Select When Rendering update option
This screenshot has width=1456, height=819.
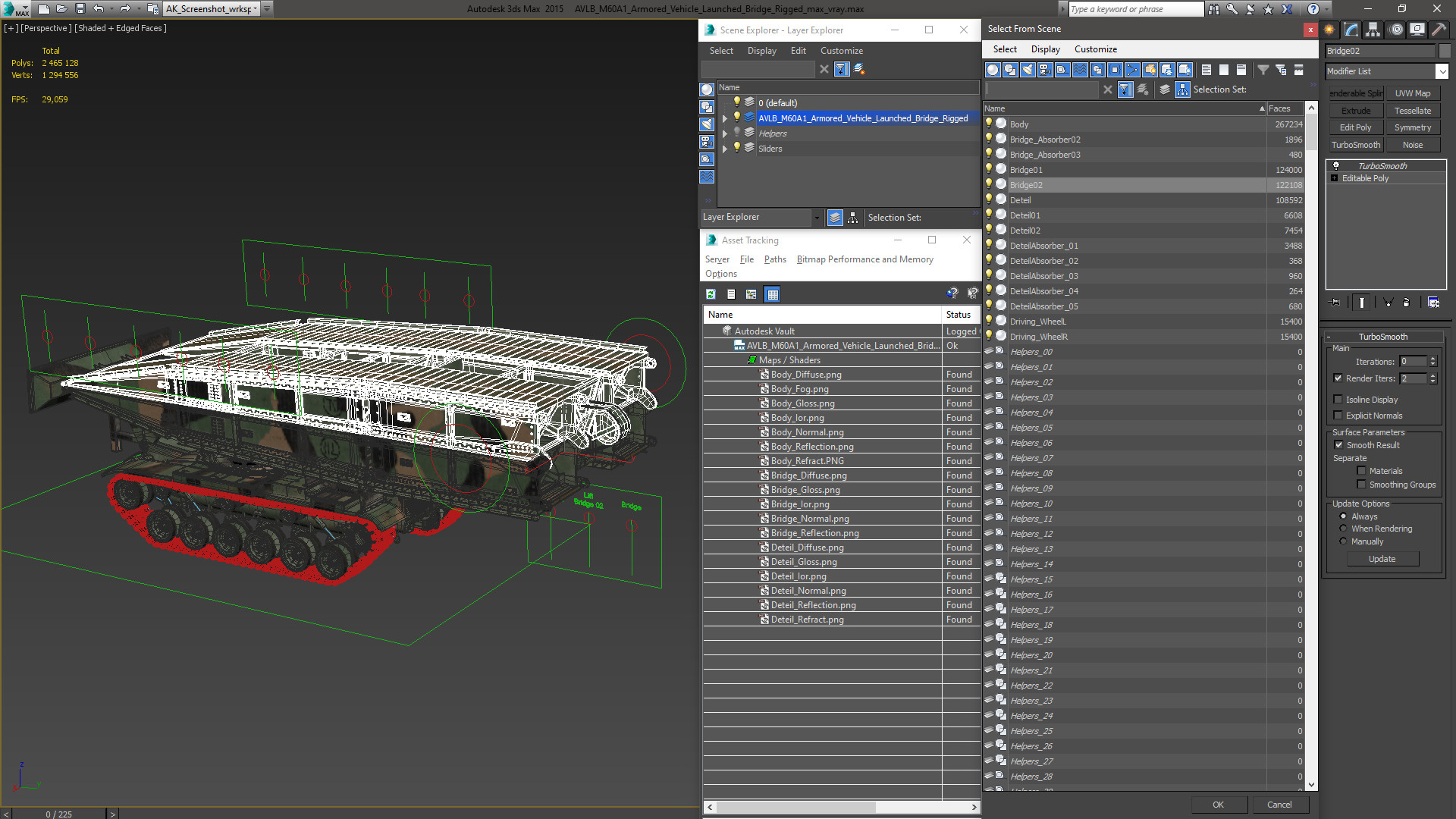tap(1344, 529)
